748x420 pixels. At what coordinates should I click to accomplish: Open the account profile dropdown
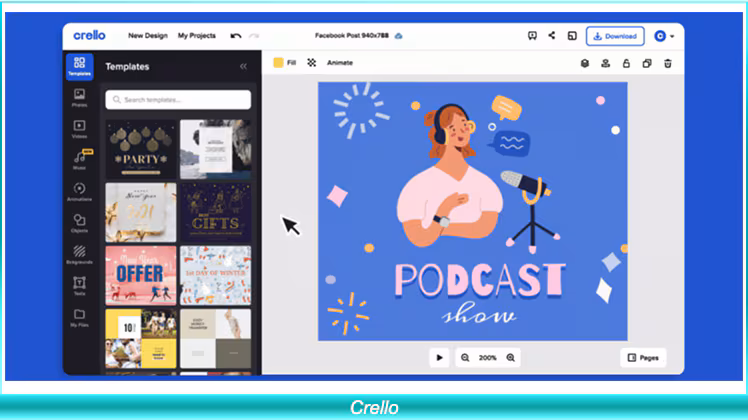[664, 36]
